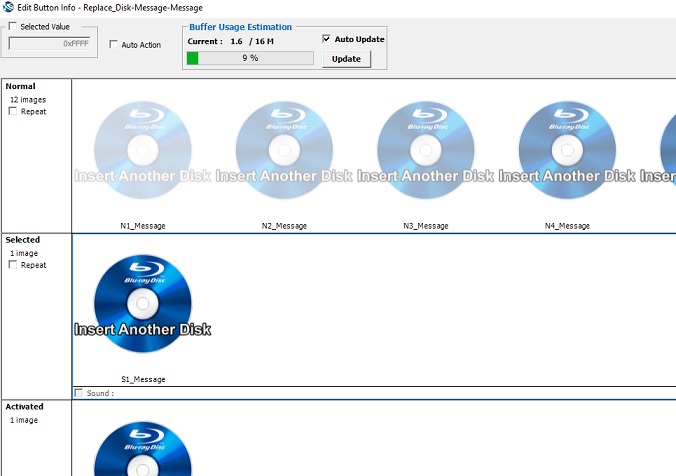Enable the Selected Value checkbox
The height and width of the screenshot is (476, 676).
click(x=13, y=27)
